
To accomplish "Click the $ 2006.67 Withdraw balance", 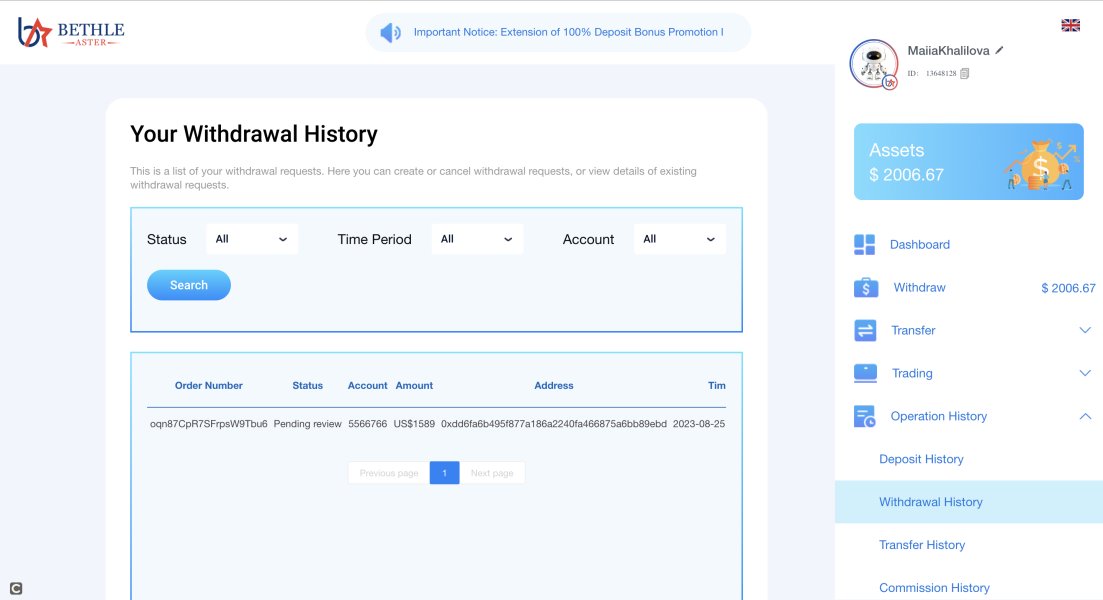I will tap(1068, 288).
